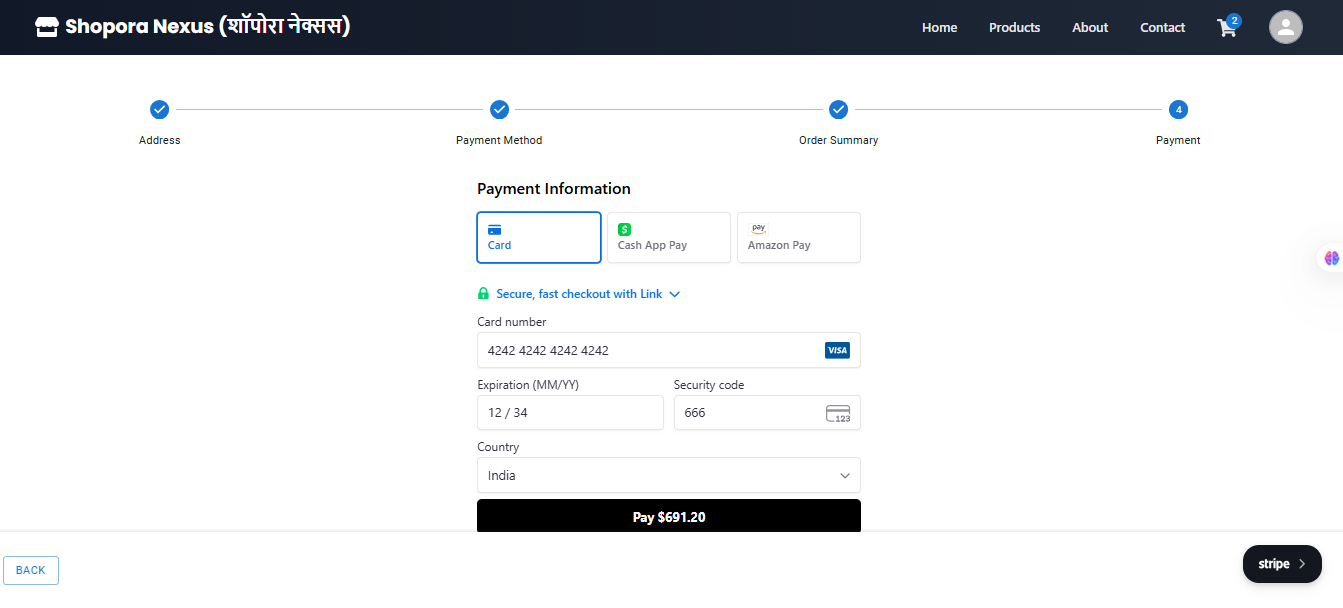Viewport: 1343px width, 608px height.
Task: Click the CVC card icon in Security code
Action: (838, 413)
